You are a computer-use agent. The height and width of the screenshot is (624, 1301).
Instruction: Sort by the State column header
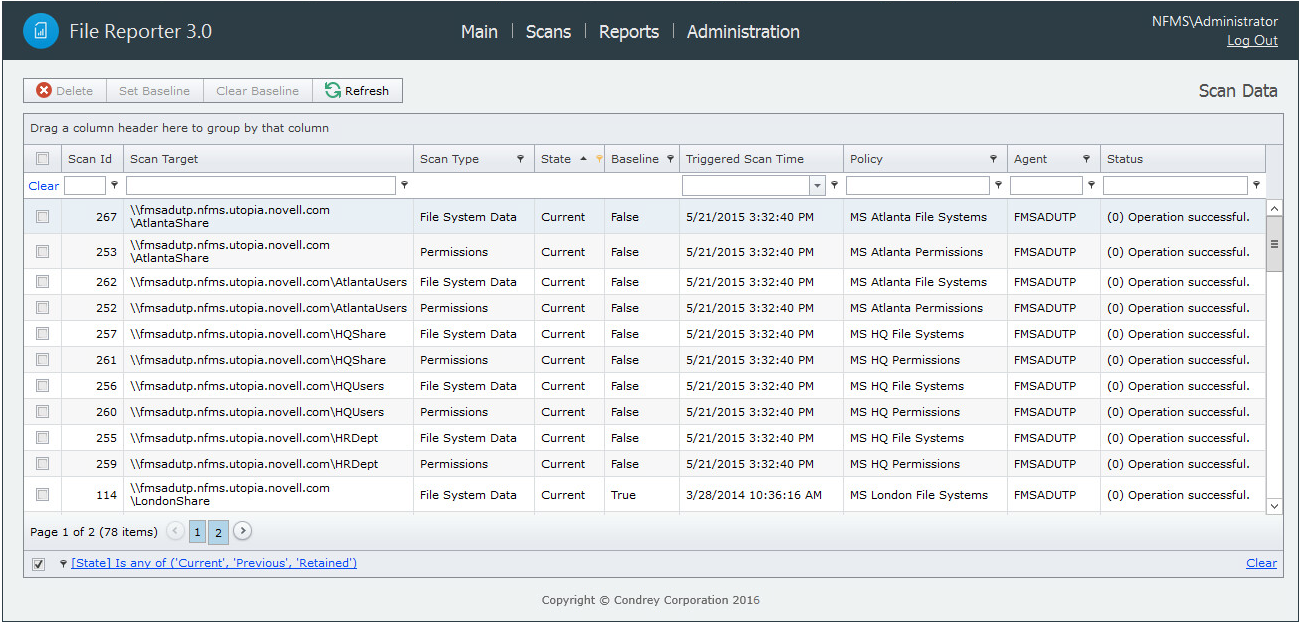pyautogui.click(x=556, y=159)
